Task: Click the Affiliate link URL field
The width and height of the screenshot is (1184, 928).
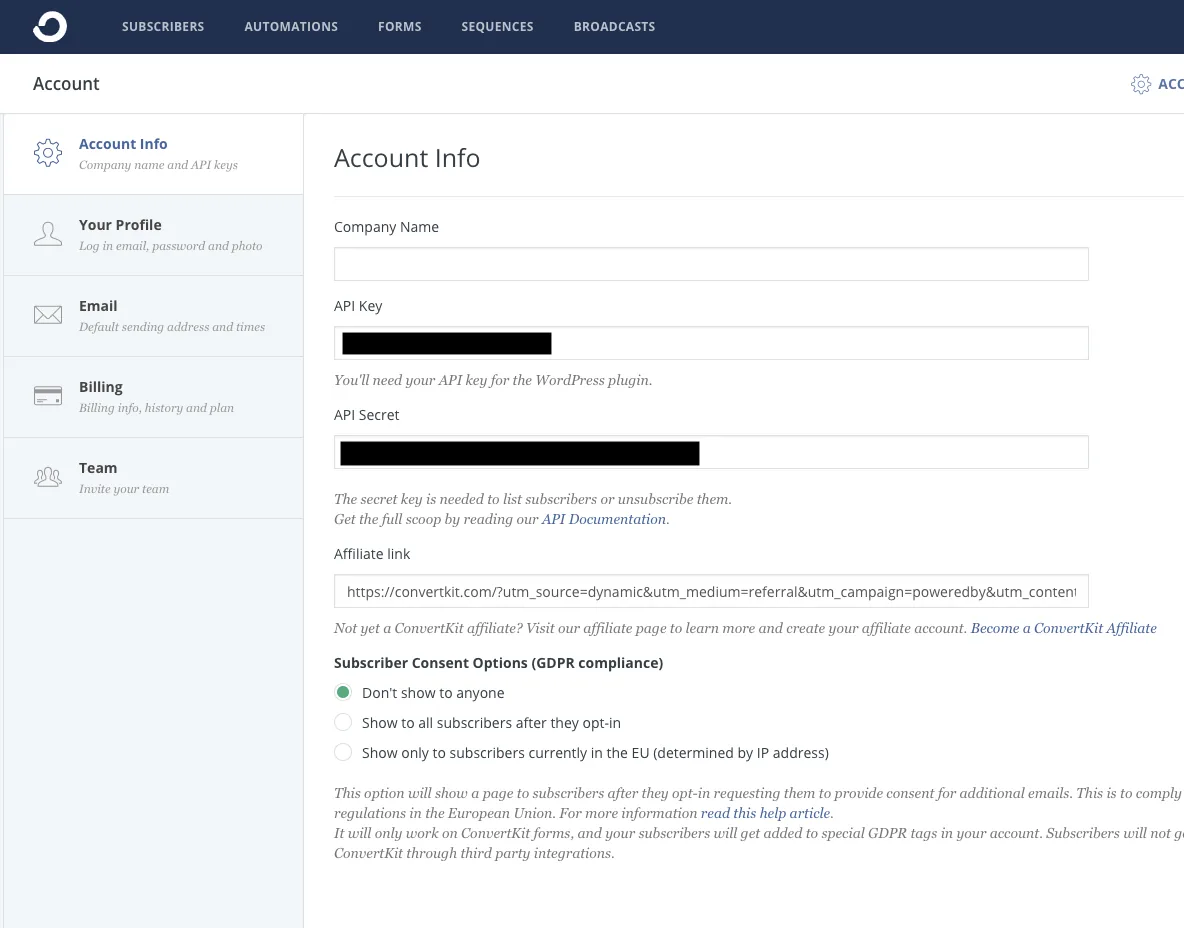Action: click(x=711, y=591)
